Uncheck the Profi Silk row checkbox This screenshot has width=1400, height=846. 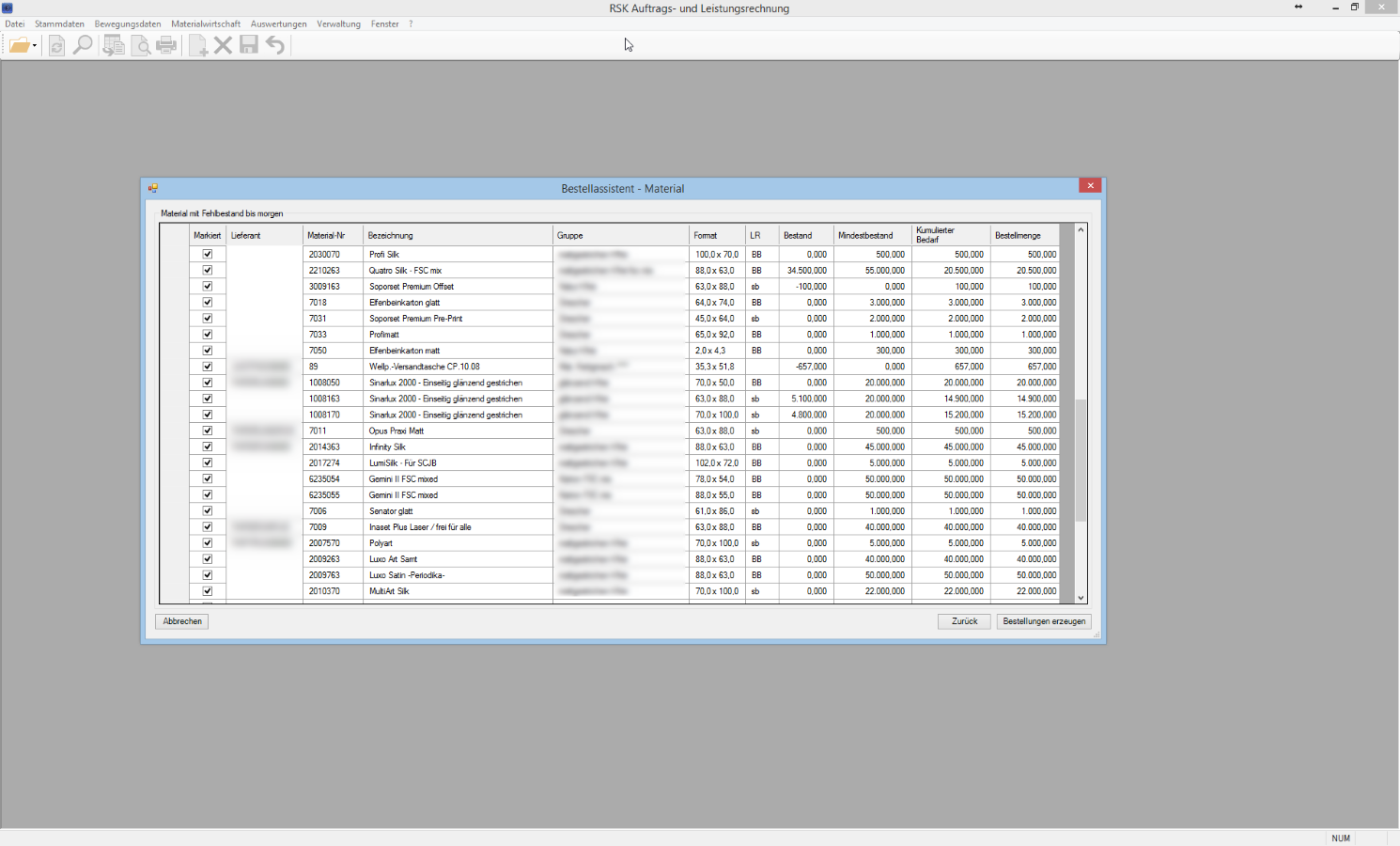point(208,255)
